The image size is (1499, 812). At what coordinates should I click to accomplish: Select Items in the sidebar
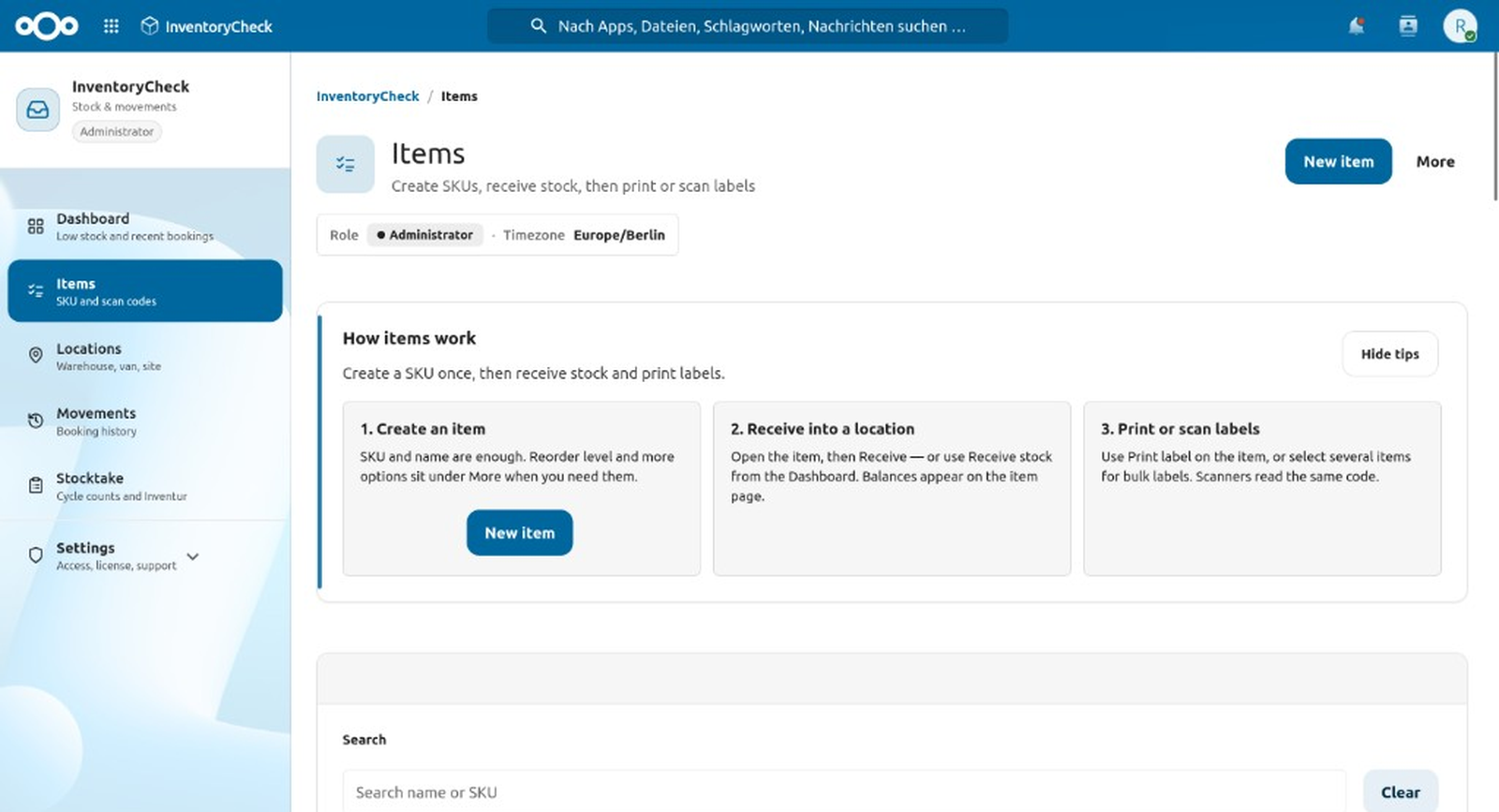point(145,290)
